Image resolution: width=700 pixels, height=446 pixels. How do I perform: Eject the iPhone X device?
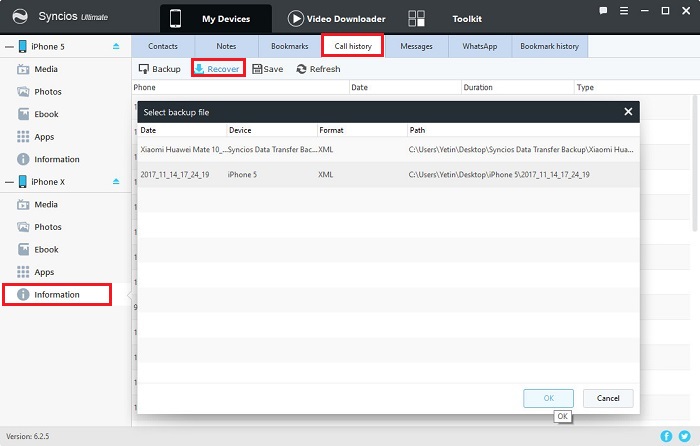pyautogui.click(x=116, y=181)
